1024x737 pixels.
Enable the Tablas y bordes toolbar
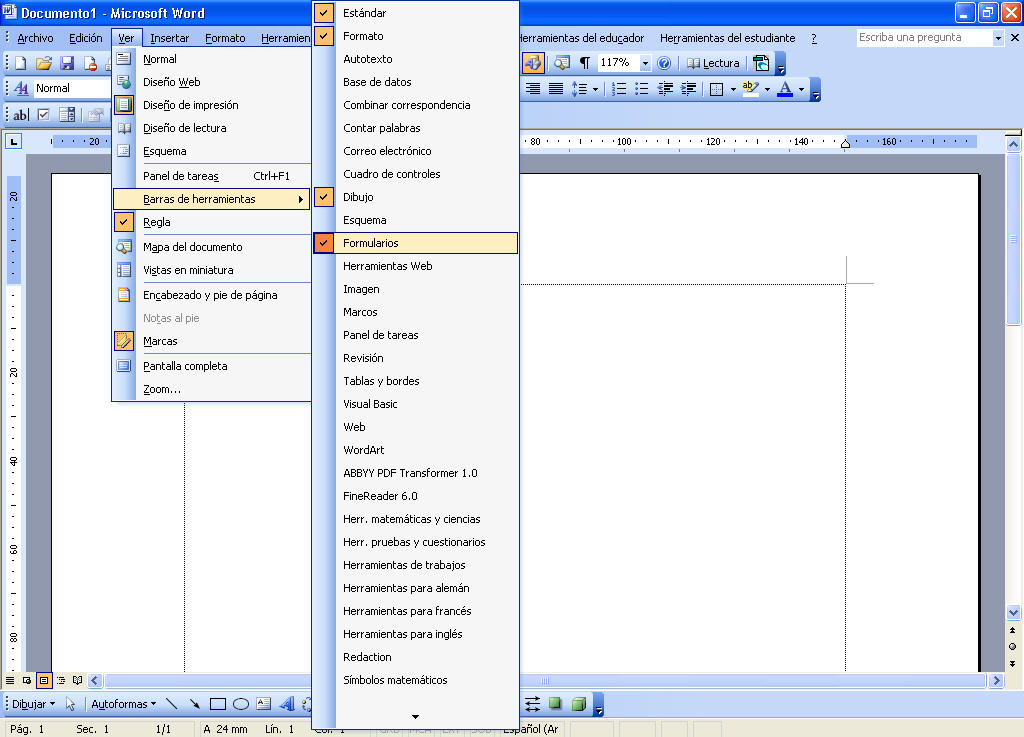pos(415,381)
